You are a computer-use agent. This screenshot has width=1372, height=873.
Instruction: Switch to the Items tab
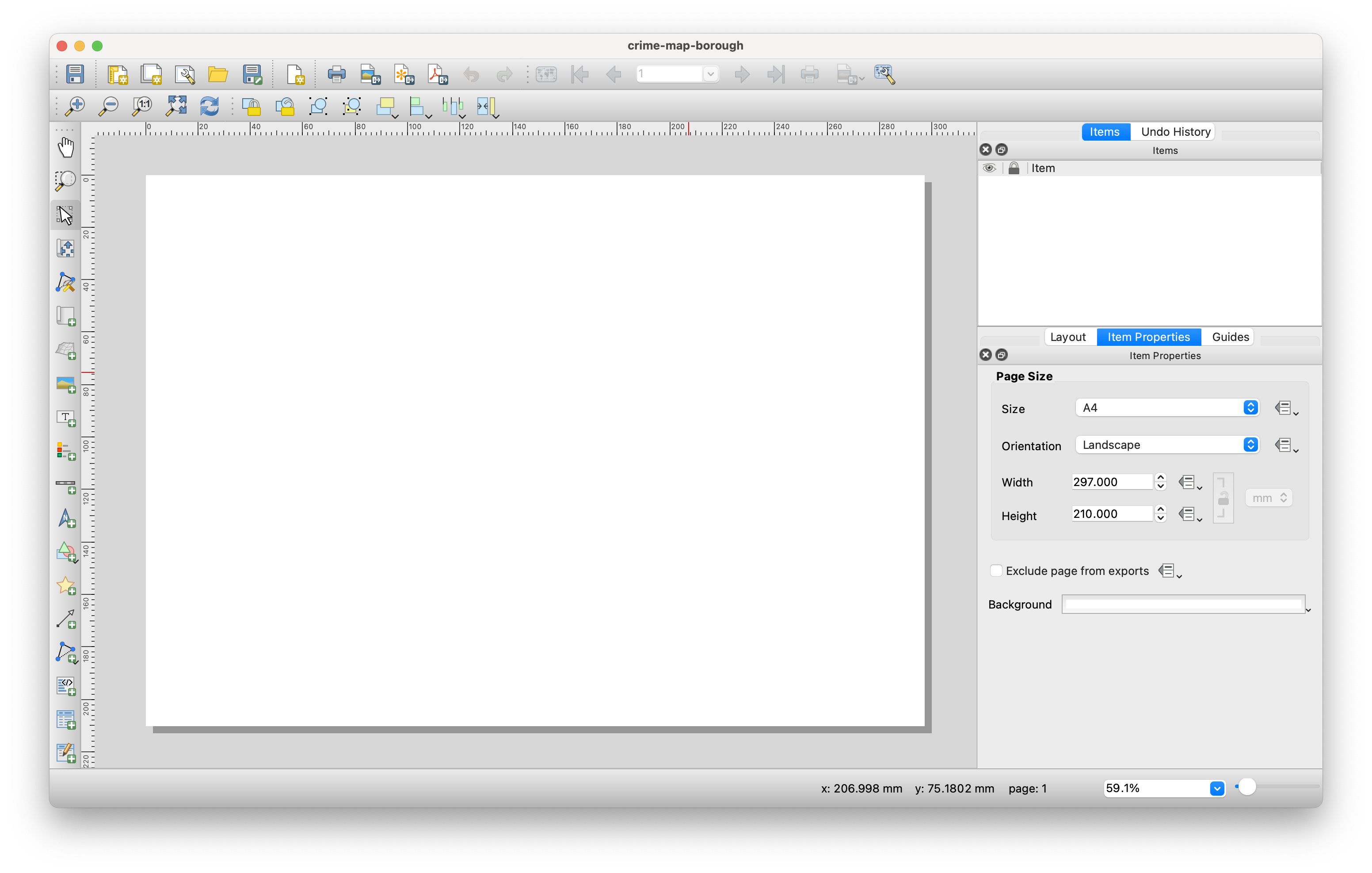tap(1105, 132)
